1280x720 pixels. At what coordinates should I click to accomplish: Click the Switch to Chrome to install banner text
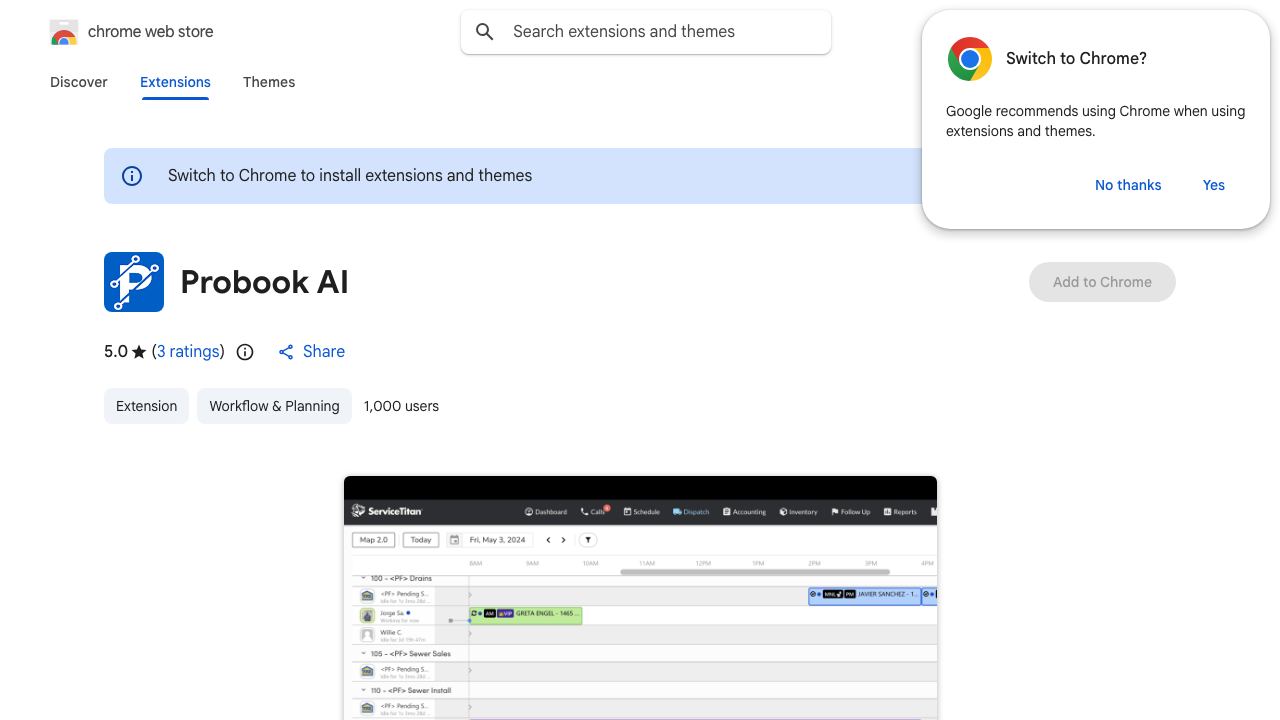pos(350,176)
